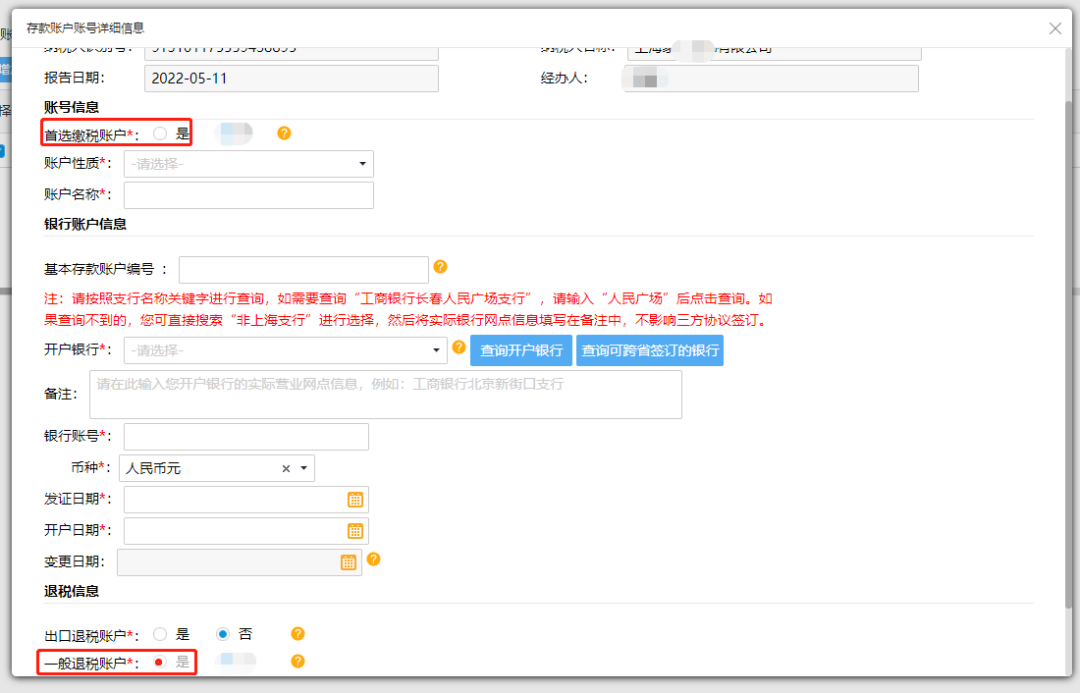
Task: Click the 备注 remarks text area
Action: pos(385,394)
